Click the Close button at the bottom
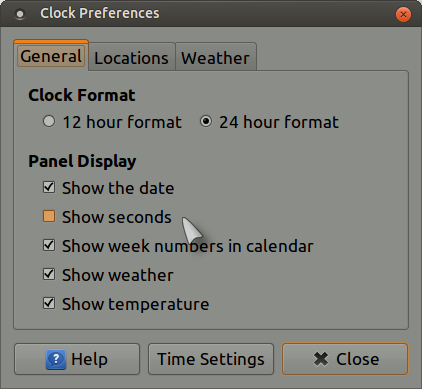Image resolution: width=422 pixels, height=389 pixels. [x=345, y=359]
